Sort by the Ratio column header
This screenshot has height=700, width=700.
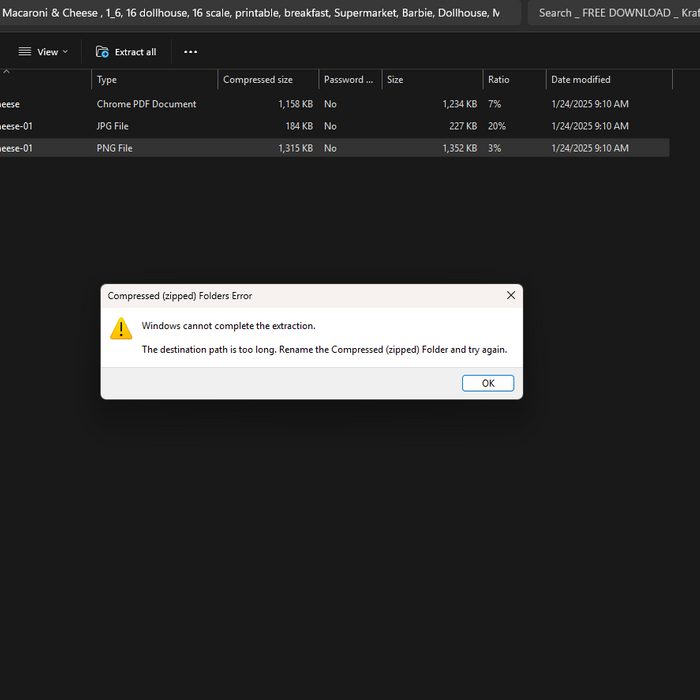point(514,79)
